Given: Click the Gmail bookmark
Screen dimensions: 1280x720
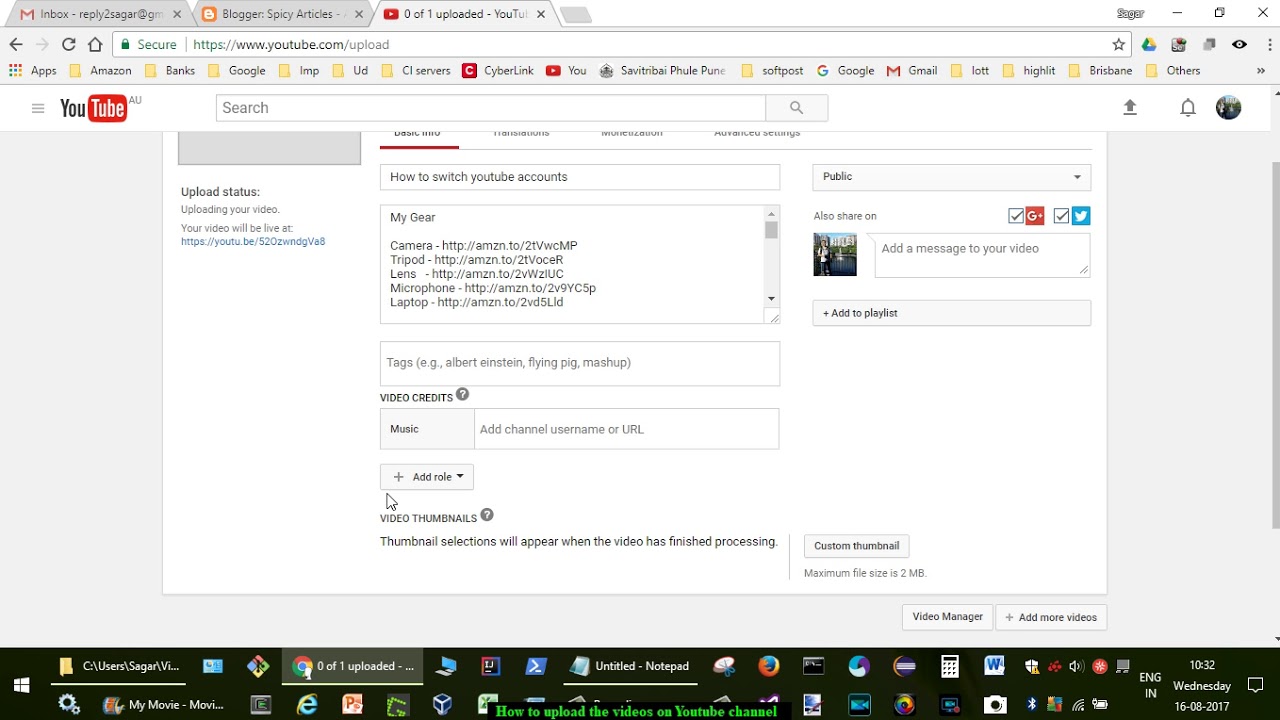Looking at the screenshot, I should [x=912, y=71].
